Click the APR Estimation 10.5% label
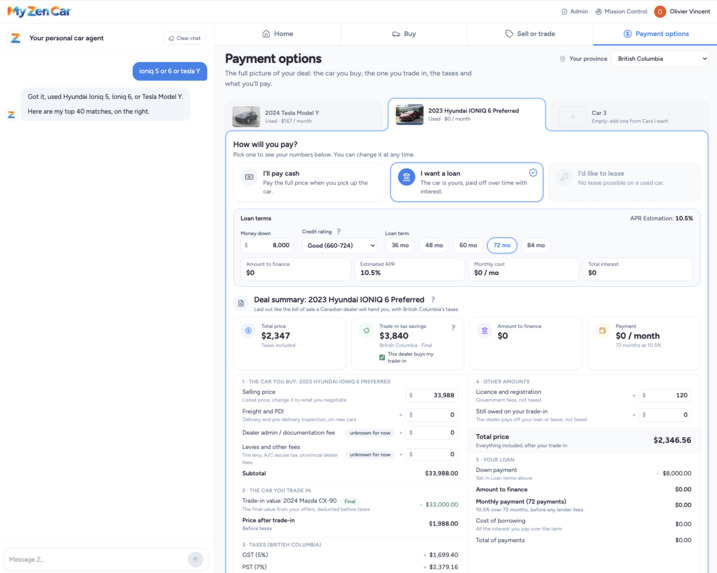This screenshot has height=573, width=717. (x=661, y=219)
